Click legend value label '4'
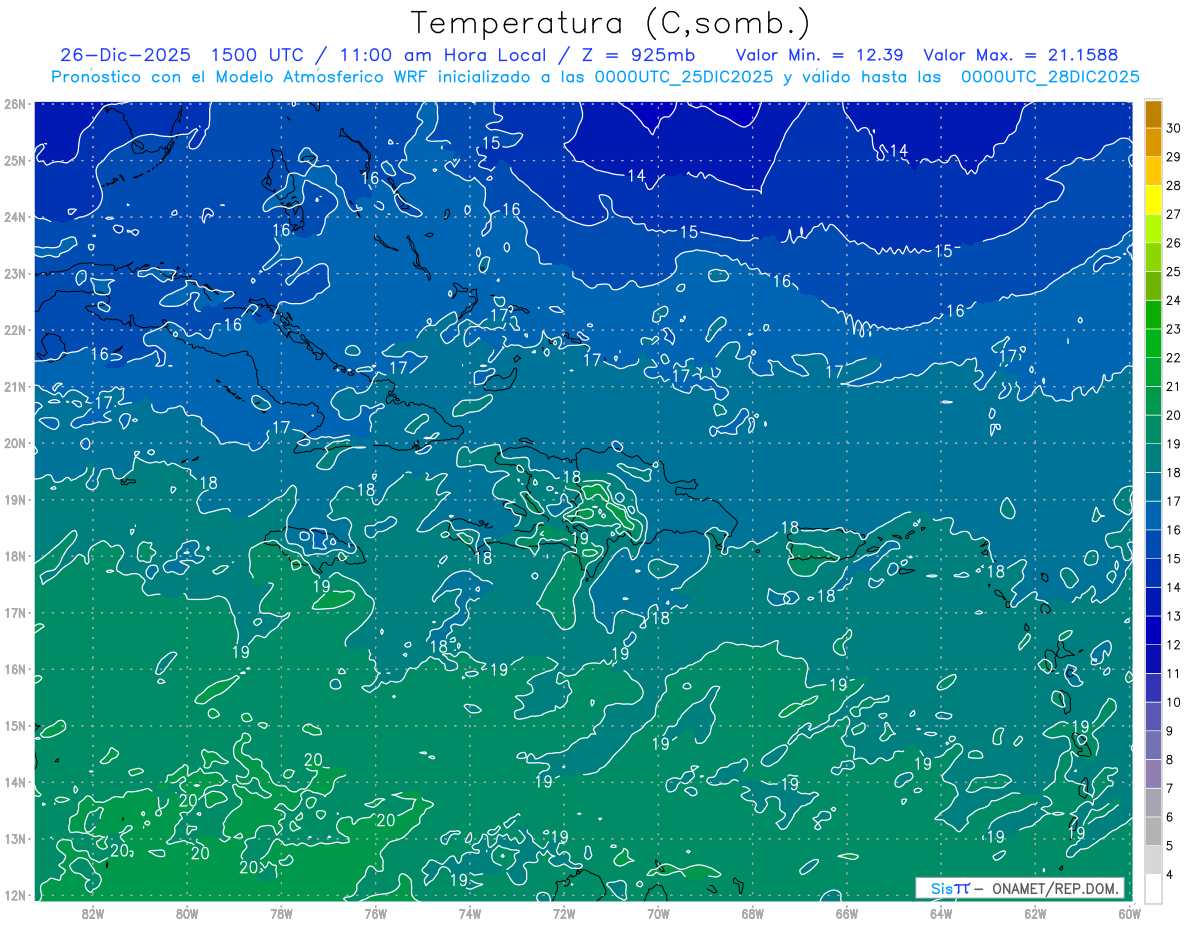The height and width of the screenshot is (927, 1200). (1170, 875)
